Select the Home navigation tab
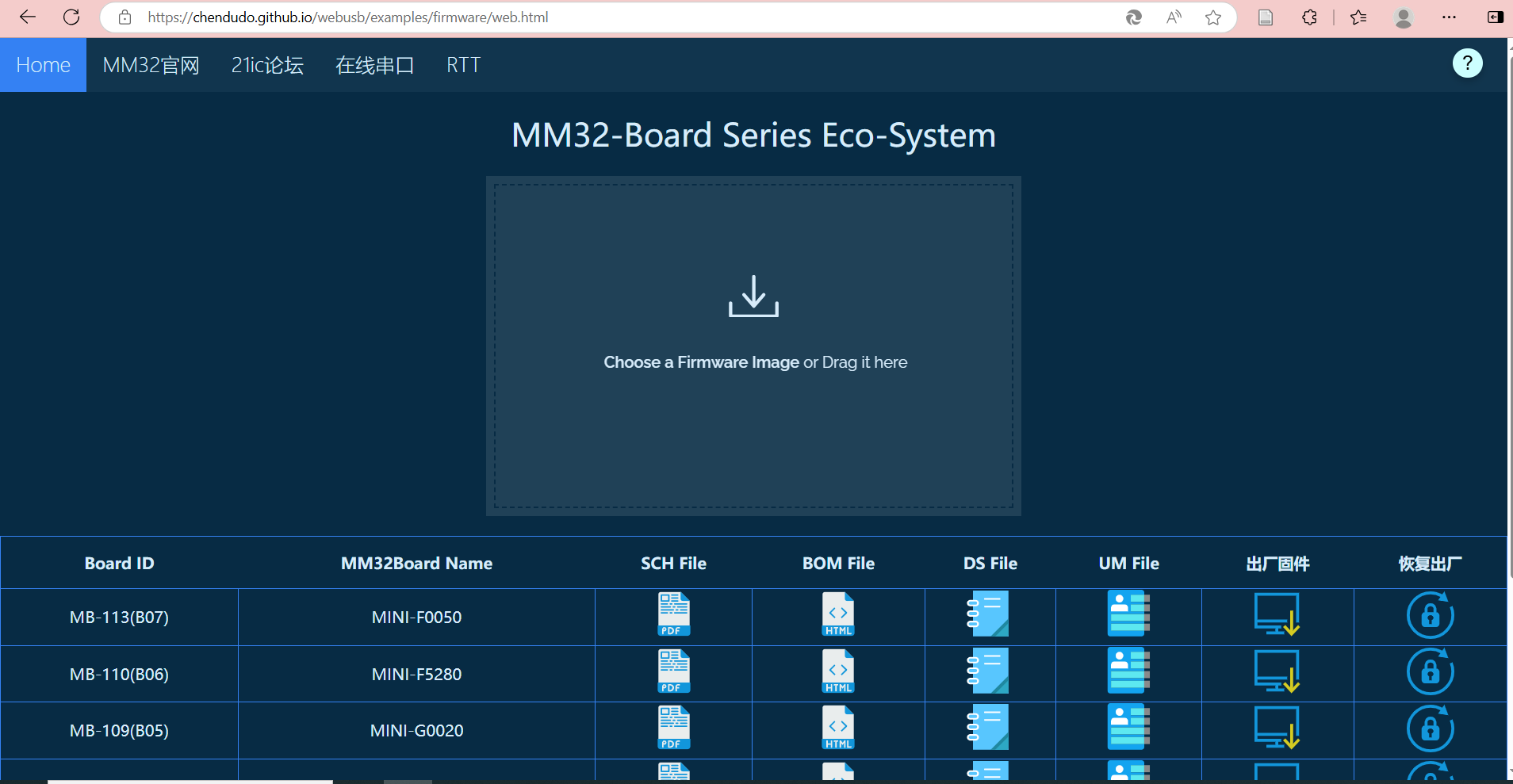This screenshot has width=1513, height=784. [43, 65]
